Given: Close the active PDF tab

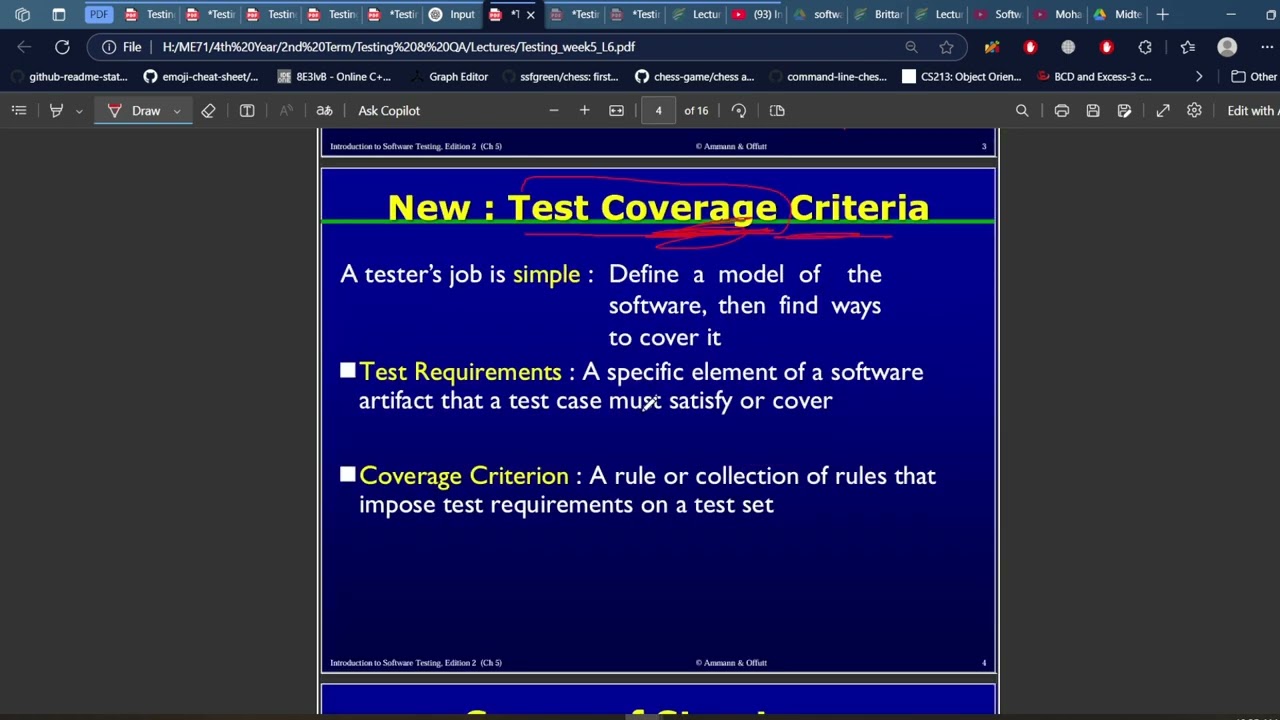Looking at the screenshot, I should tap(530, 15).
